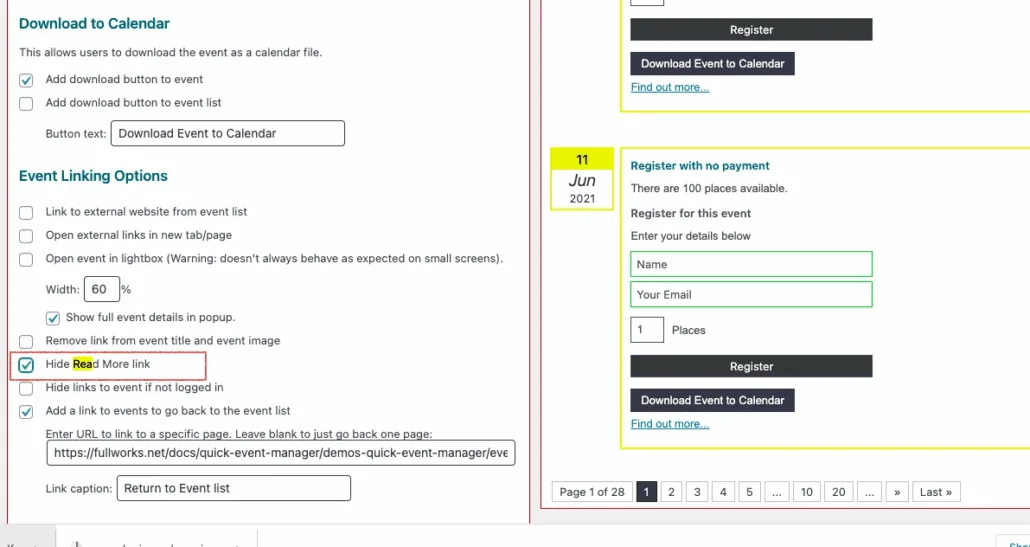This screenshot has height=547, width=1030.
Task: Go to page 2 in pagination
Action: pos(671,492)
